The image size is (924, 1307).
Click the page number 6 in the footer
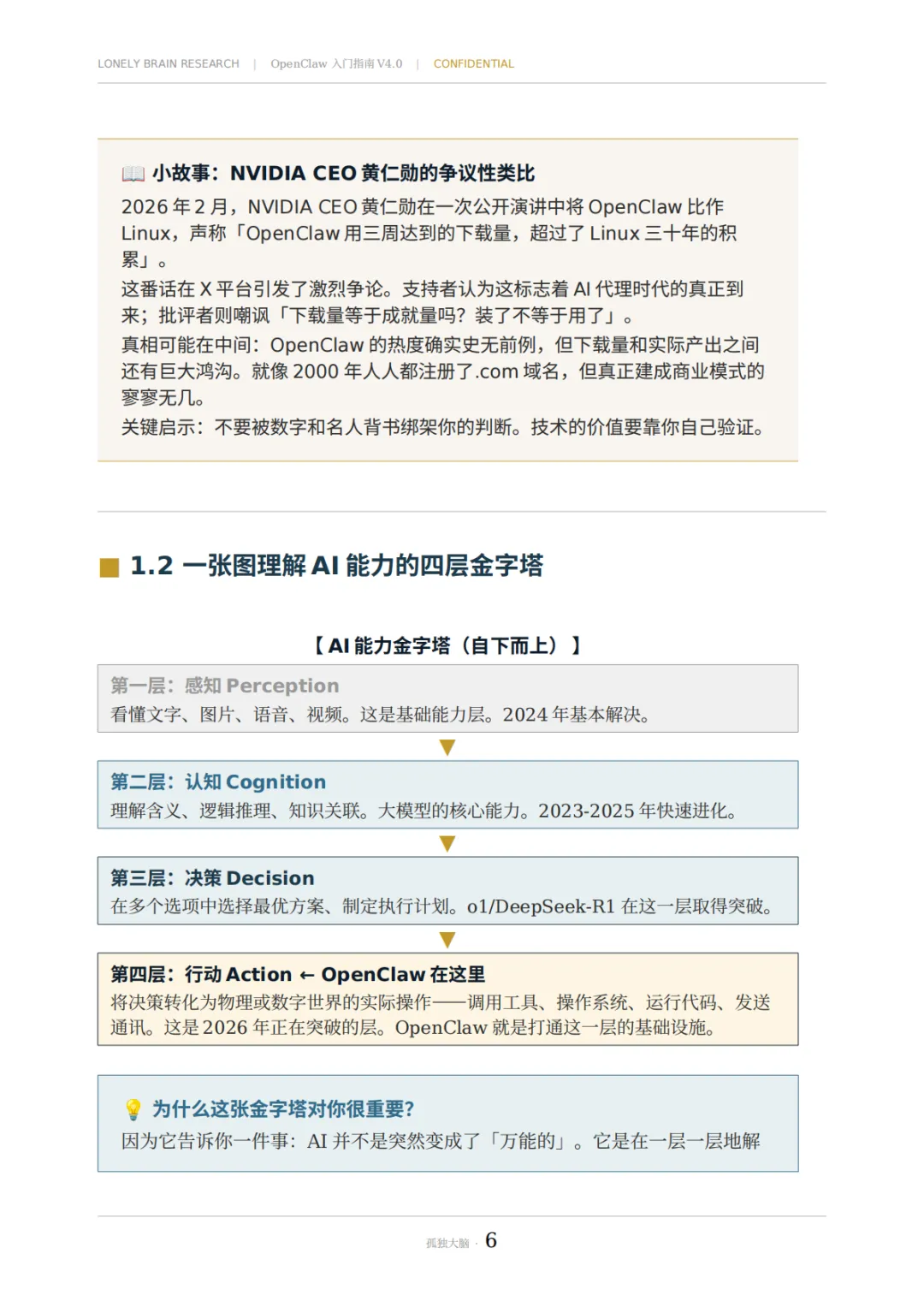pyautogui.click(x=491, y=1241)
